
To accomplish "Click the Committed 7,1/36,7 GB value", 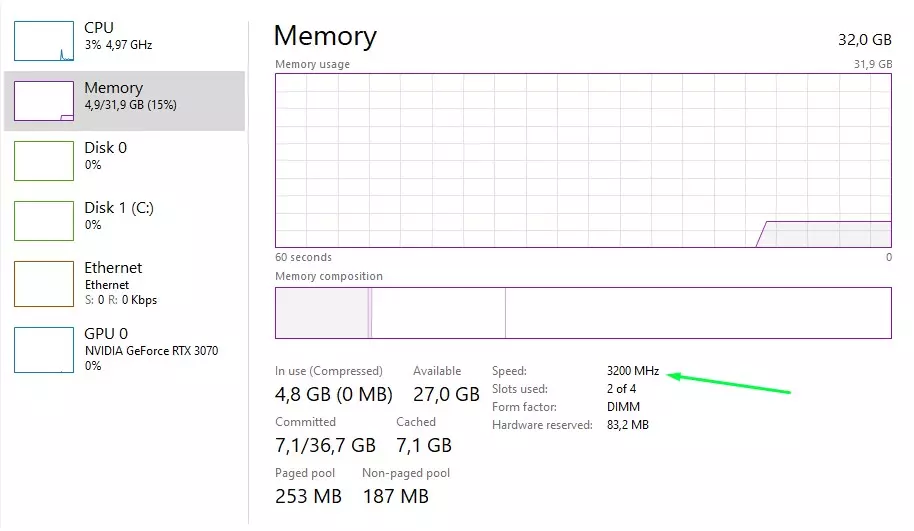I will (x=325, y=444).
